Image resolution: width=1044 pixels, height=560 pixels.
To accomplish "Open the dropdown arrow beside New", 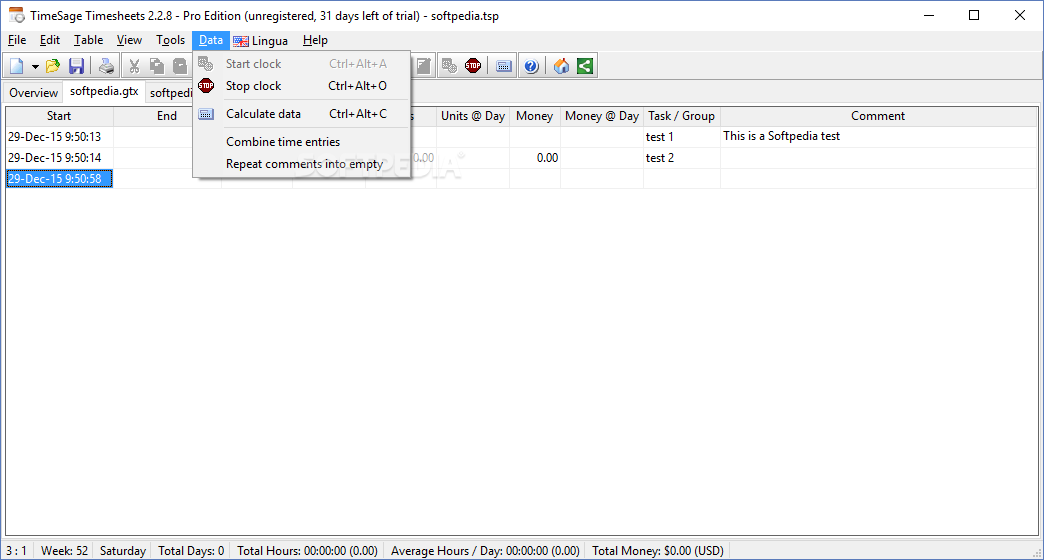I will [x=35, y=66].
